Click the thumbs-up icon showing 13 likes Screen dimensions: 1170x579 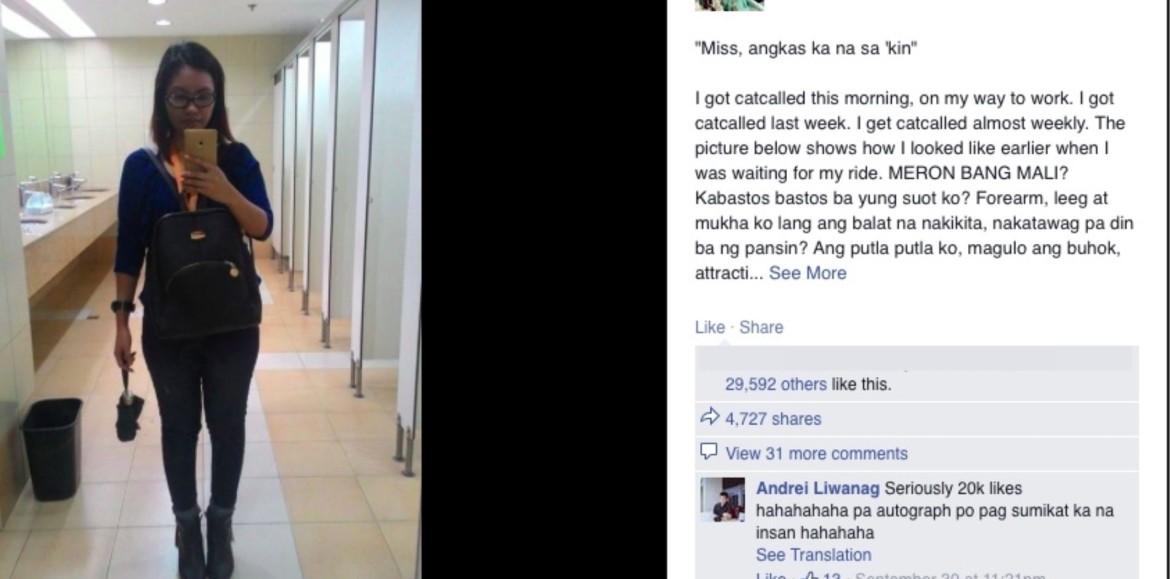811,576
